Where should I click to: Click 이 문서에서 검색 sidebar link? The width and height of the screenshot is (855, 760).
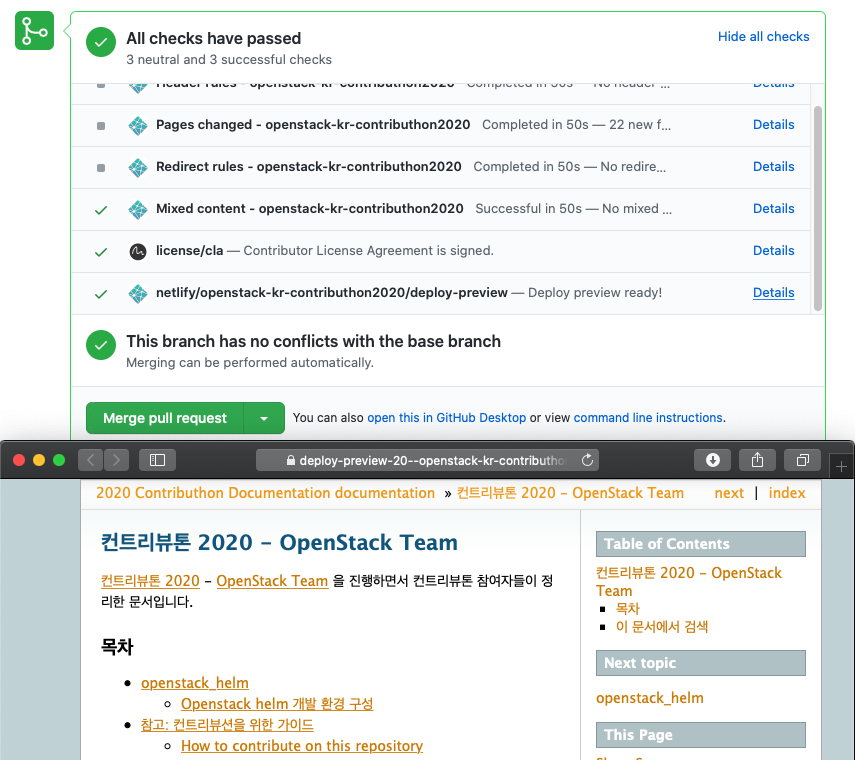[661, 626]
